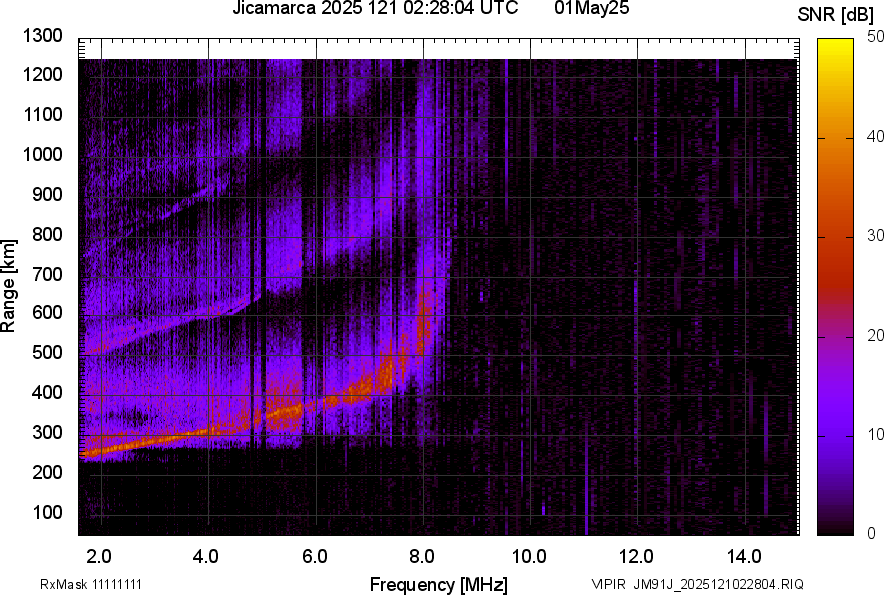Click the file name 'JM91J_2025121022804.RIQ'
The width and height of the screenshot is (884, 595).
[719, 584]
